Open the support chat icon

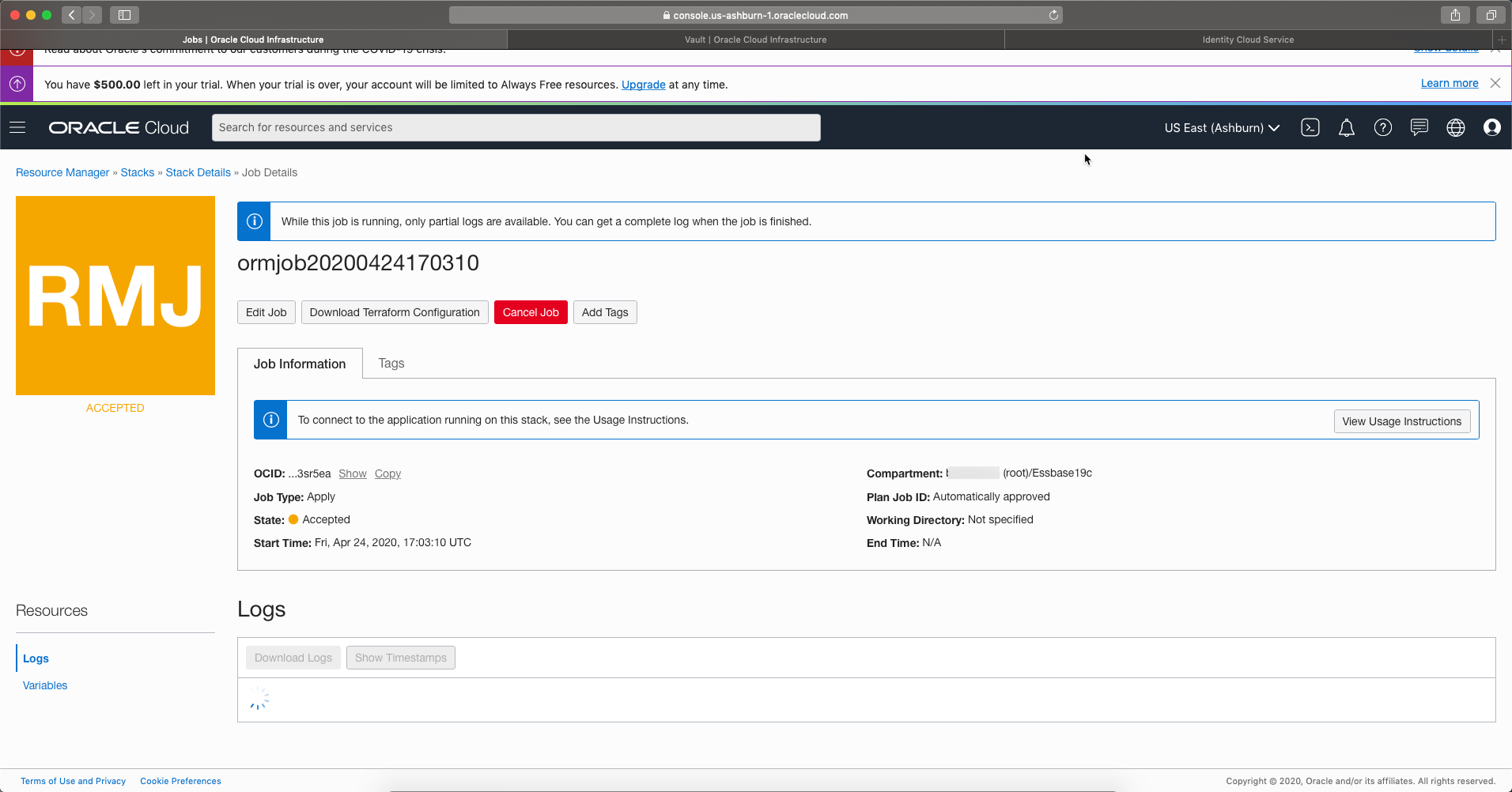point(1419,127)
